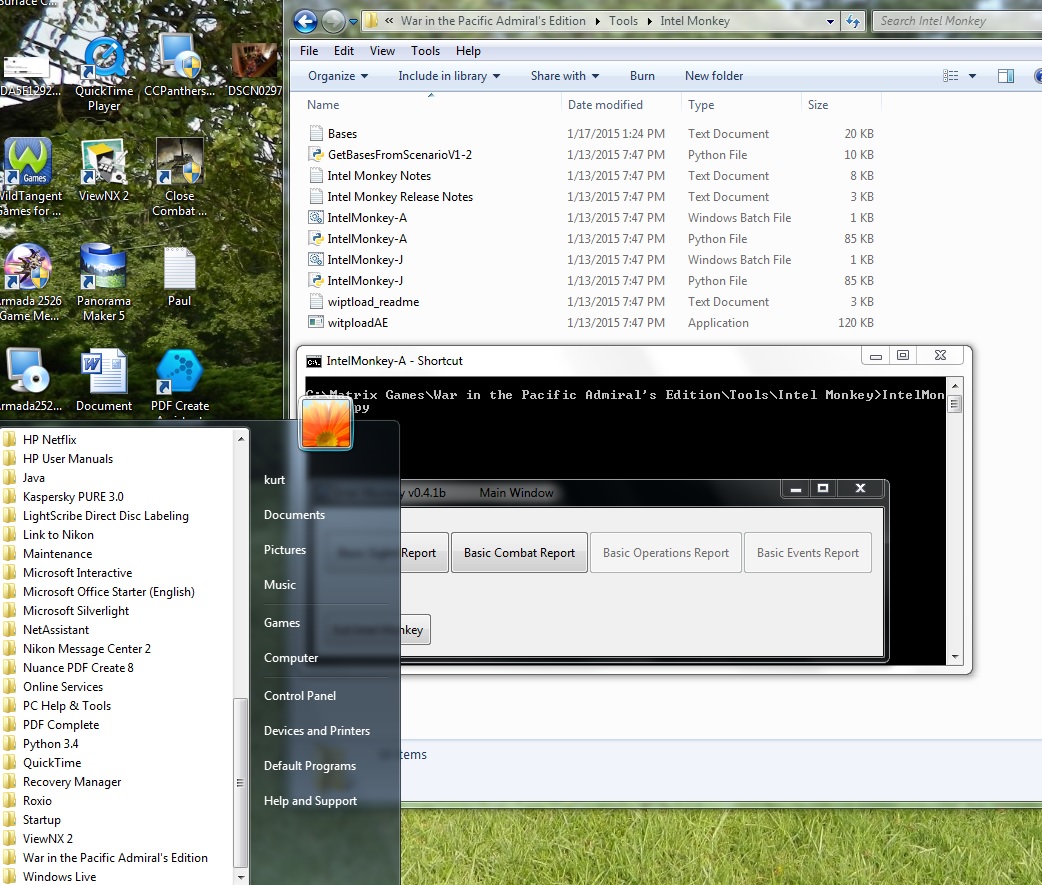Open the Edit menu

(x=344, y=50)
